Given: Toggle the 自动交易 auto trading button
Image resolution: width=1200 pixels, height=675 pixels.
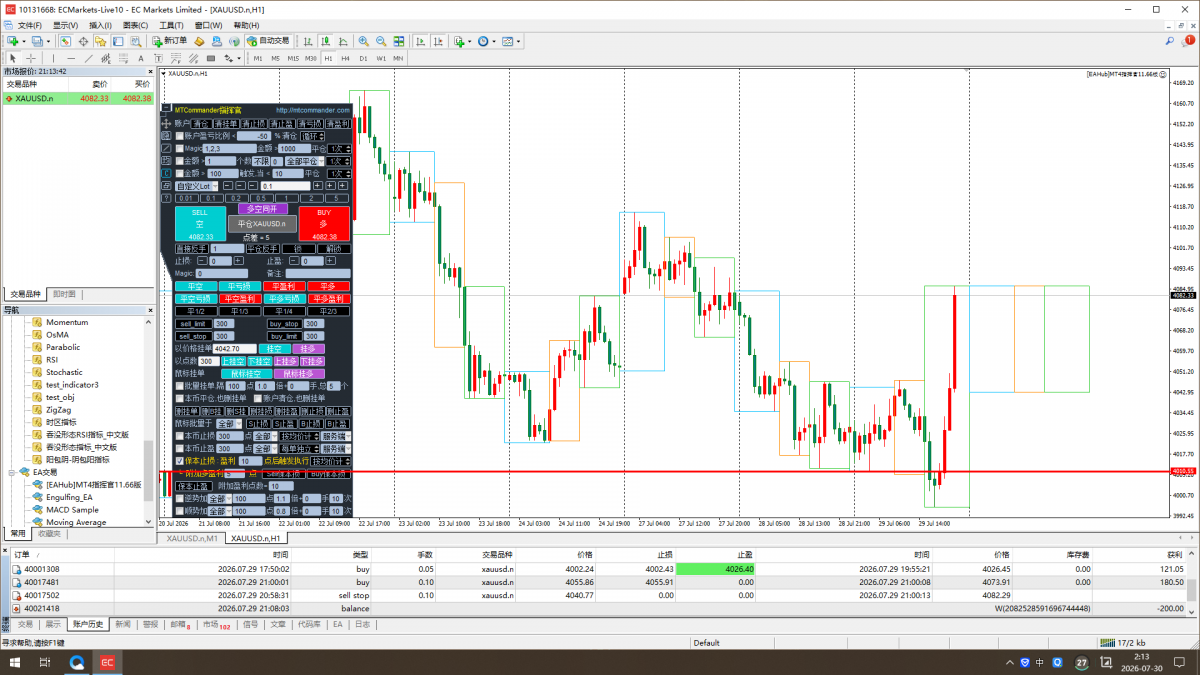Looking at the screenshot, I should click(x=268, y=41).
